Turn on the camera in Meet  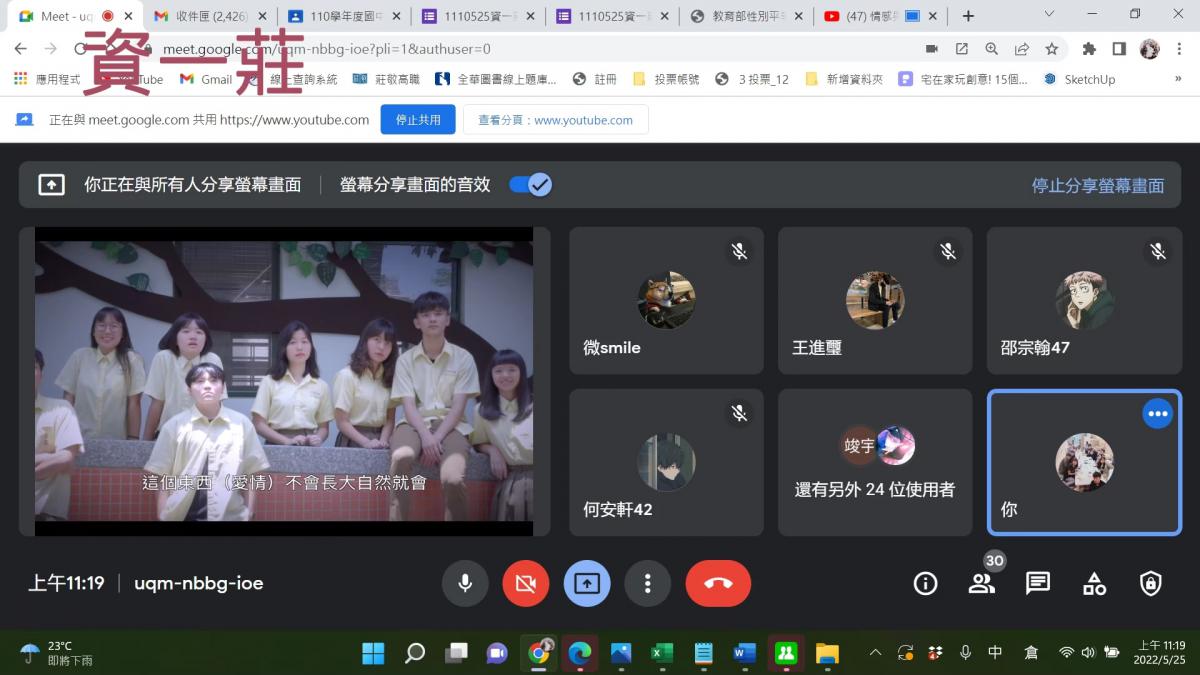[526, 583]
